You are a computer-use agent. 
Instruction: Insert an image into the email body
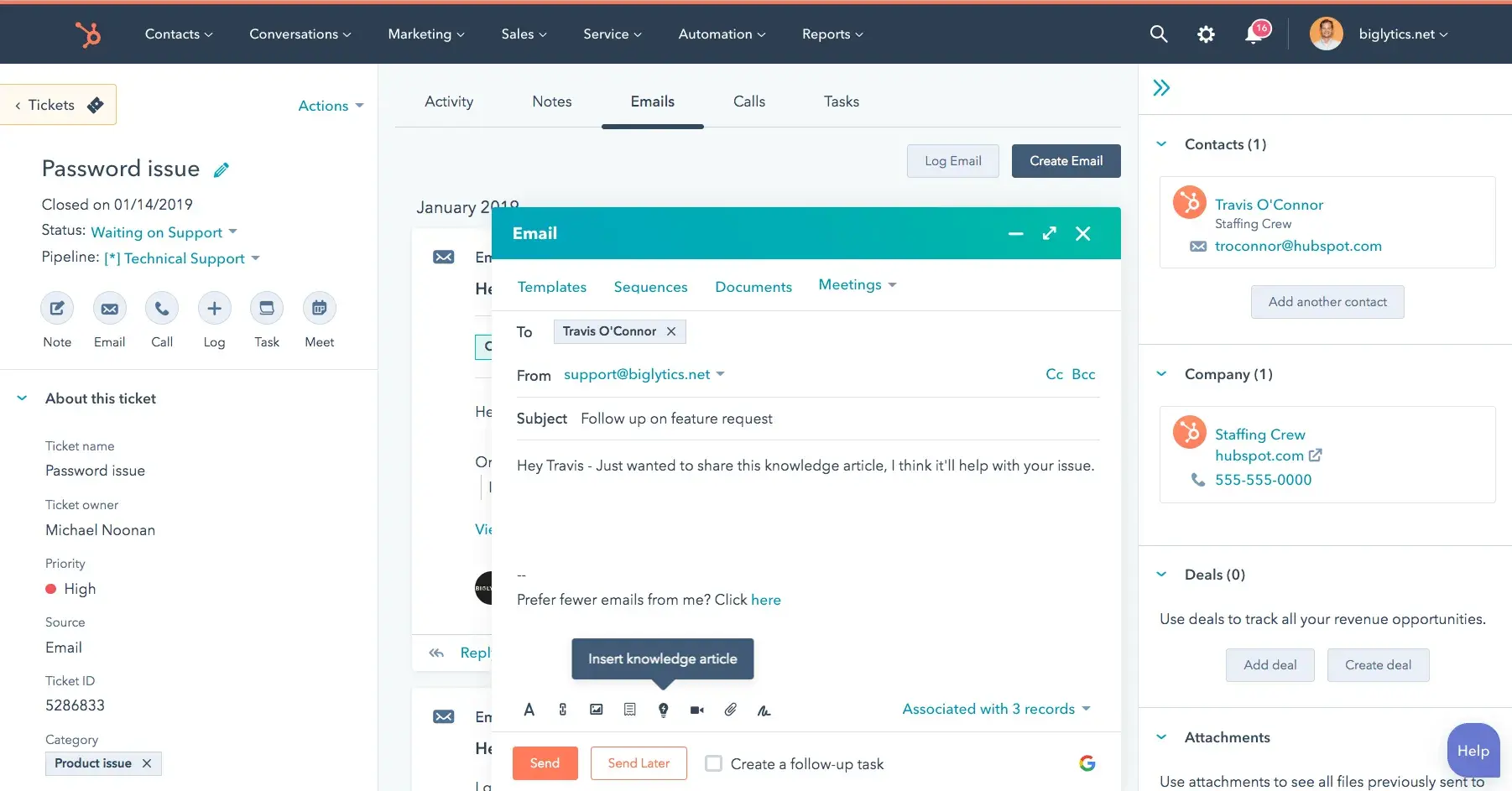coord(596,710)
